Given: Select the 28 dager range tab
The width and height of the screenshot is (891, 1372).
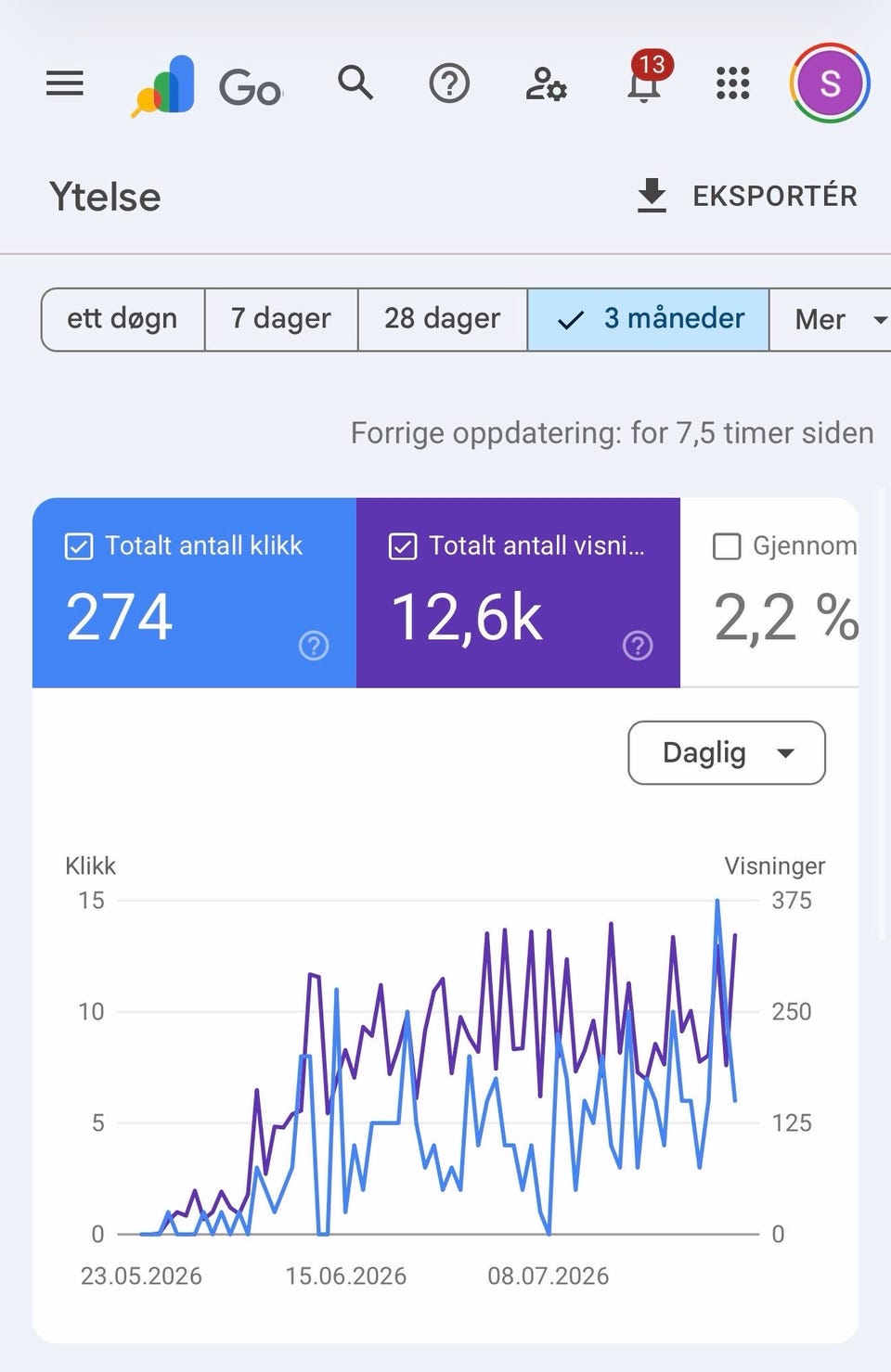Looking at the screenshot, I should [443, 319].
